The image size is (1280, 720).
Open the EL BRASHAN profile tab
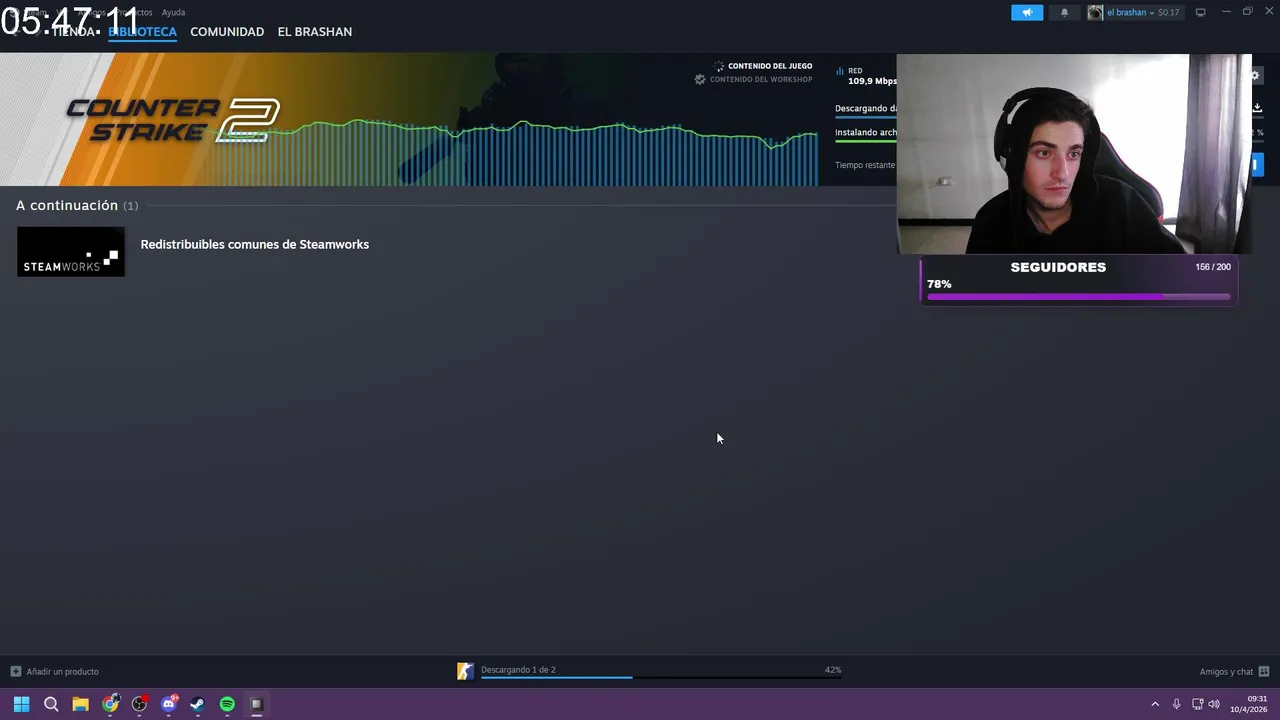(x=314, y=32)
